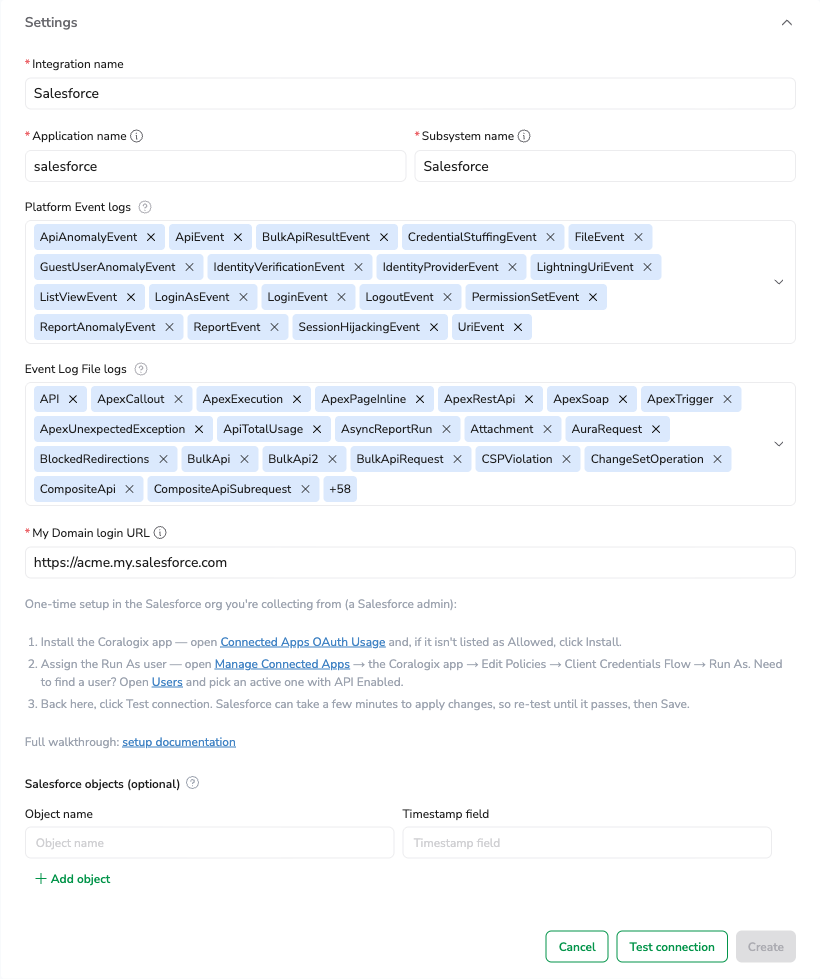
Task: Remove the ApexTrigger tag
Action: pos(728,399)
